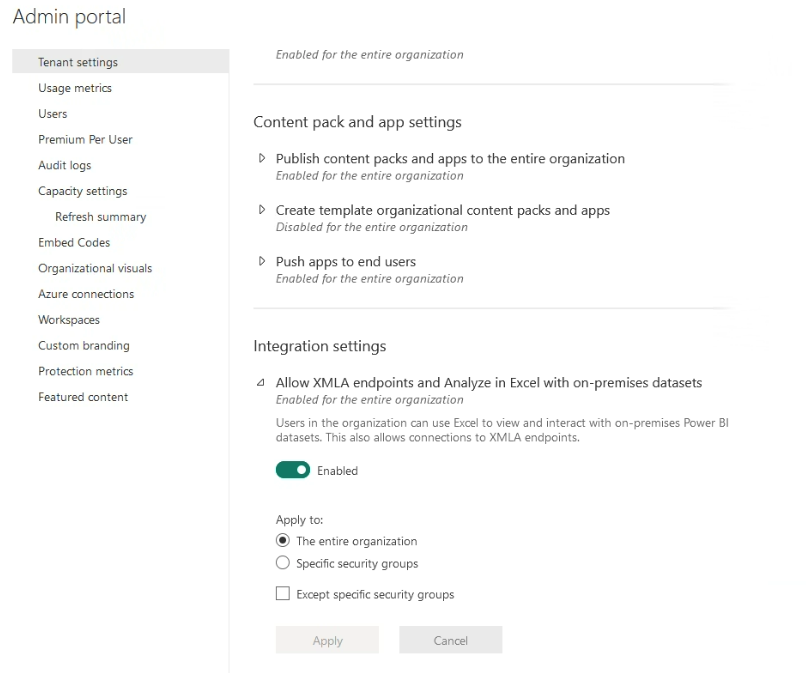Select The entire organization radio
Image resolution: width=806 pixels, height=673 pixels.
(283, 540)
